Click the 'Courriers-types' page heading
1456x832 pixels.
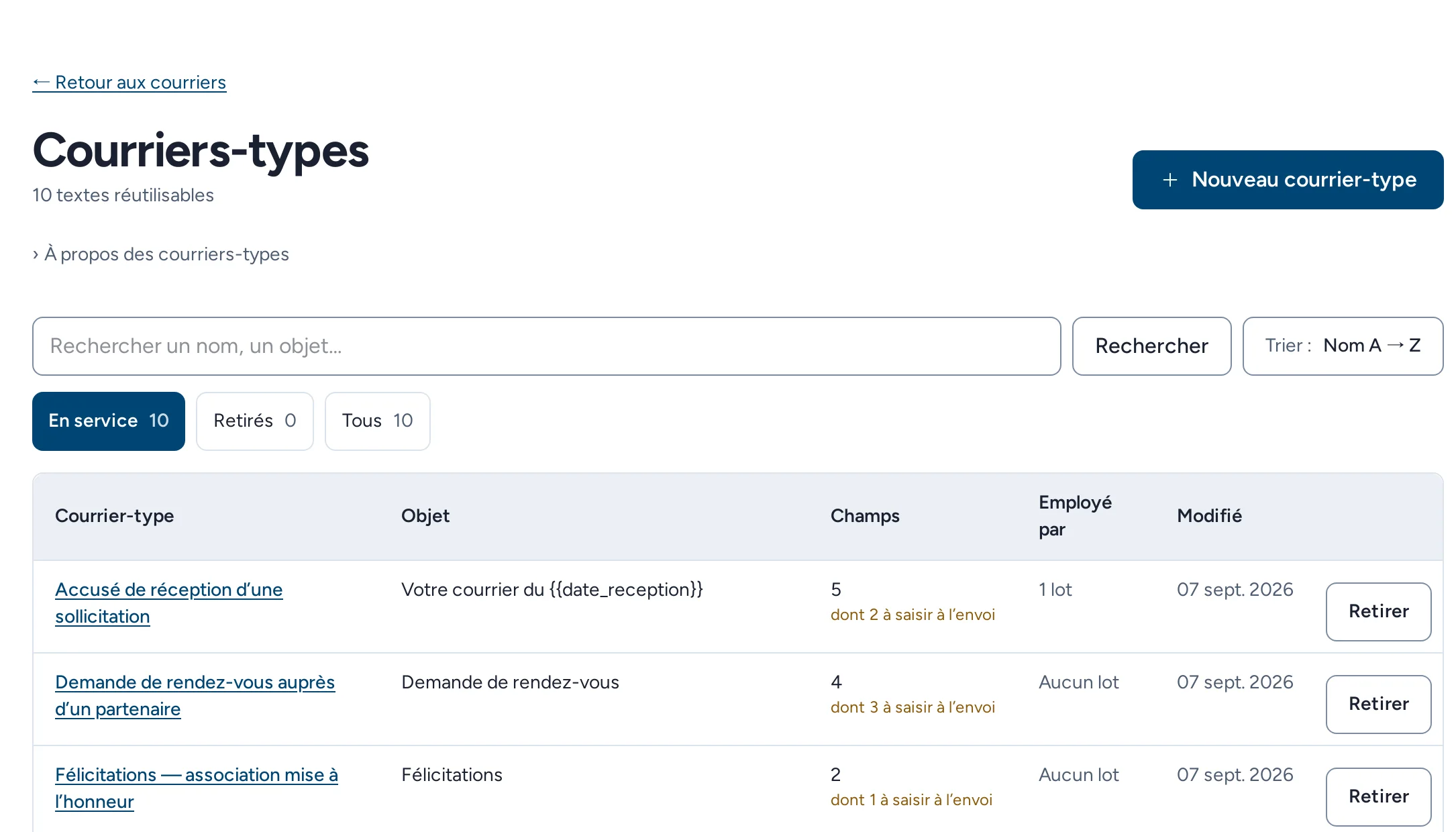[x=201, y=151]
